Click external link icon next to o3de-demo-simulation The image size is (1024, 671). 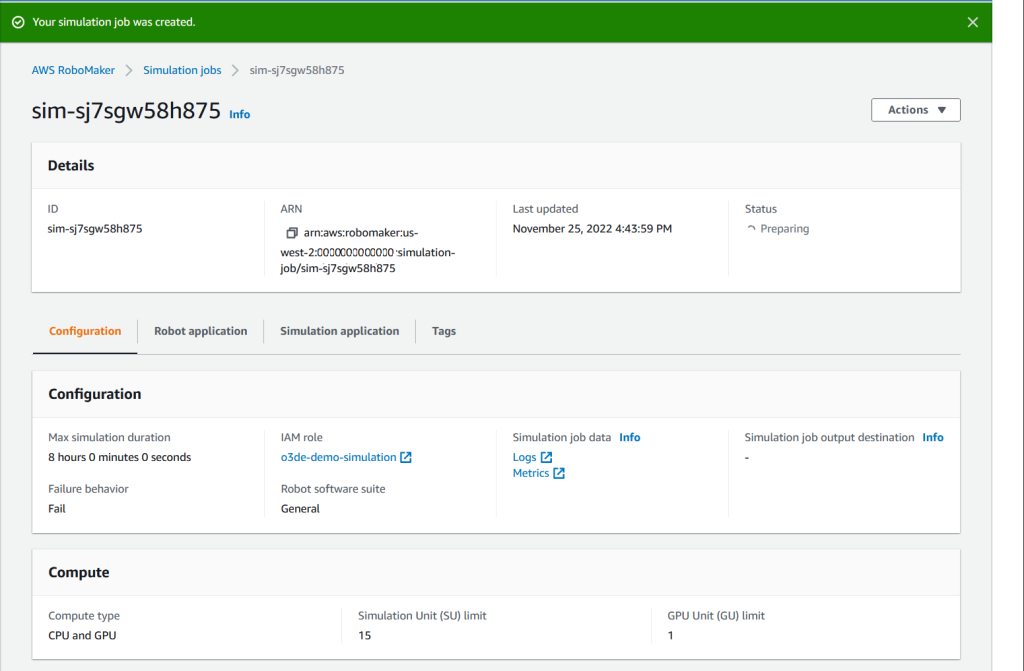pos(406,457)
